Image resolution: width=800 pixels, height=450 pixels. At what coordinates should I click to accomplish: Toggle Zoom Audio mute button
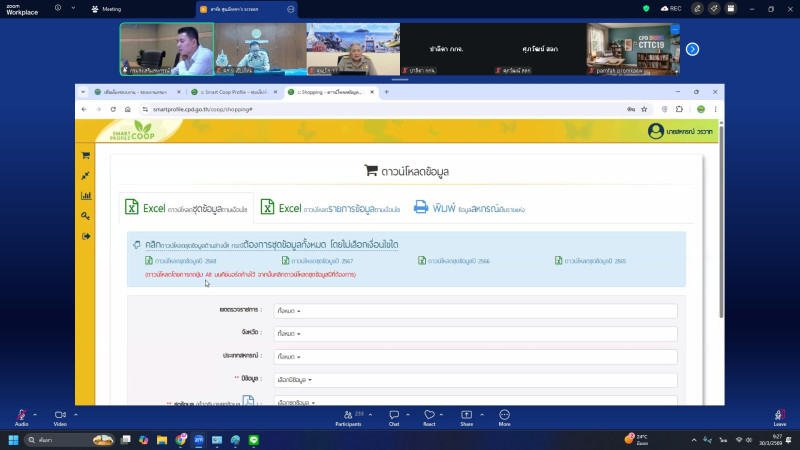tap(21, 417)
